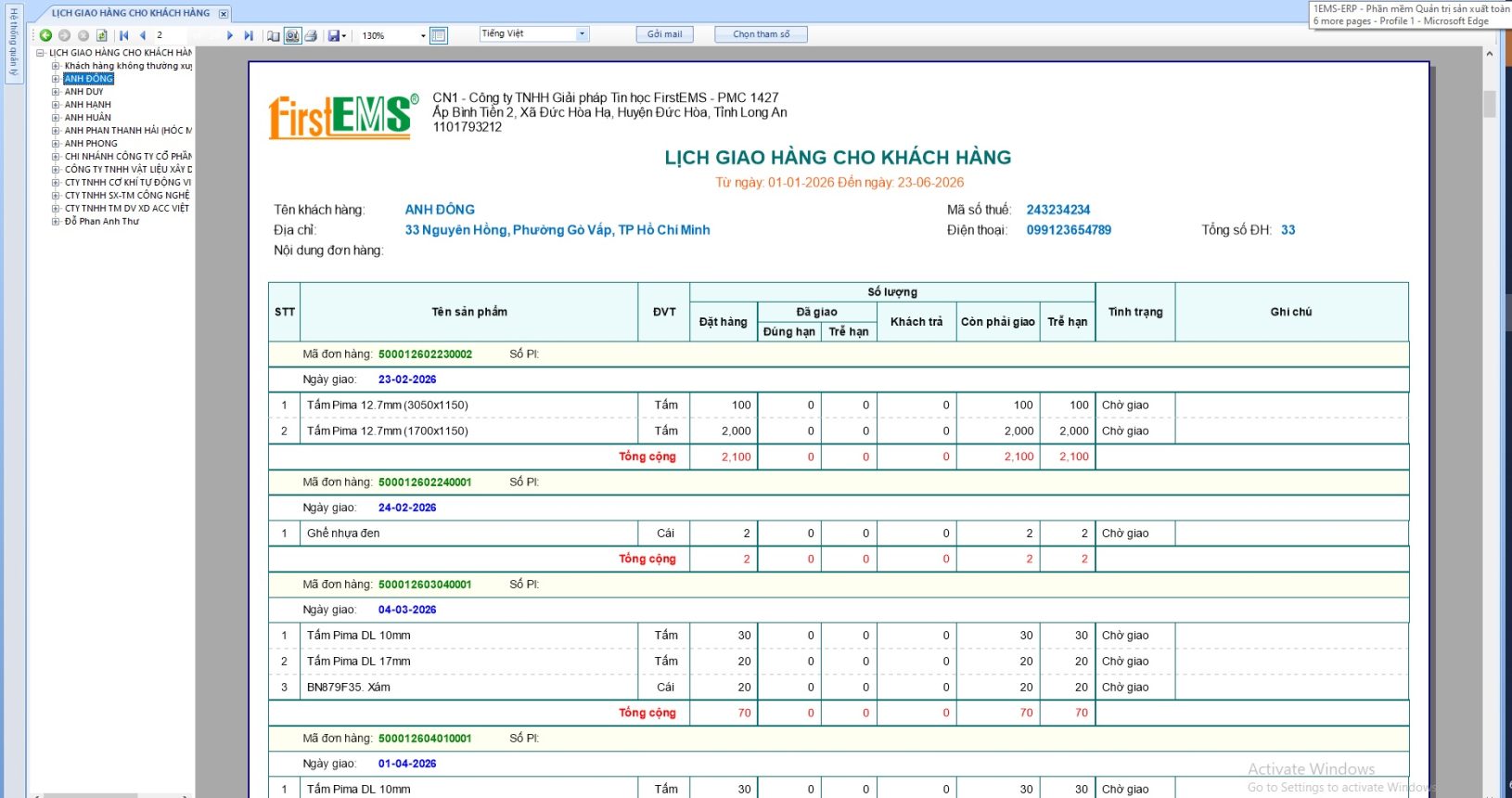Click the tax code 243234234
The image size is (1512, 798).
pyautogui.click(x=1058, y=210)
